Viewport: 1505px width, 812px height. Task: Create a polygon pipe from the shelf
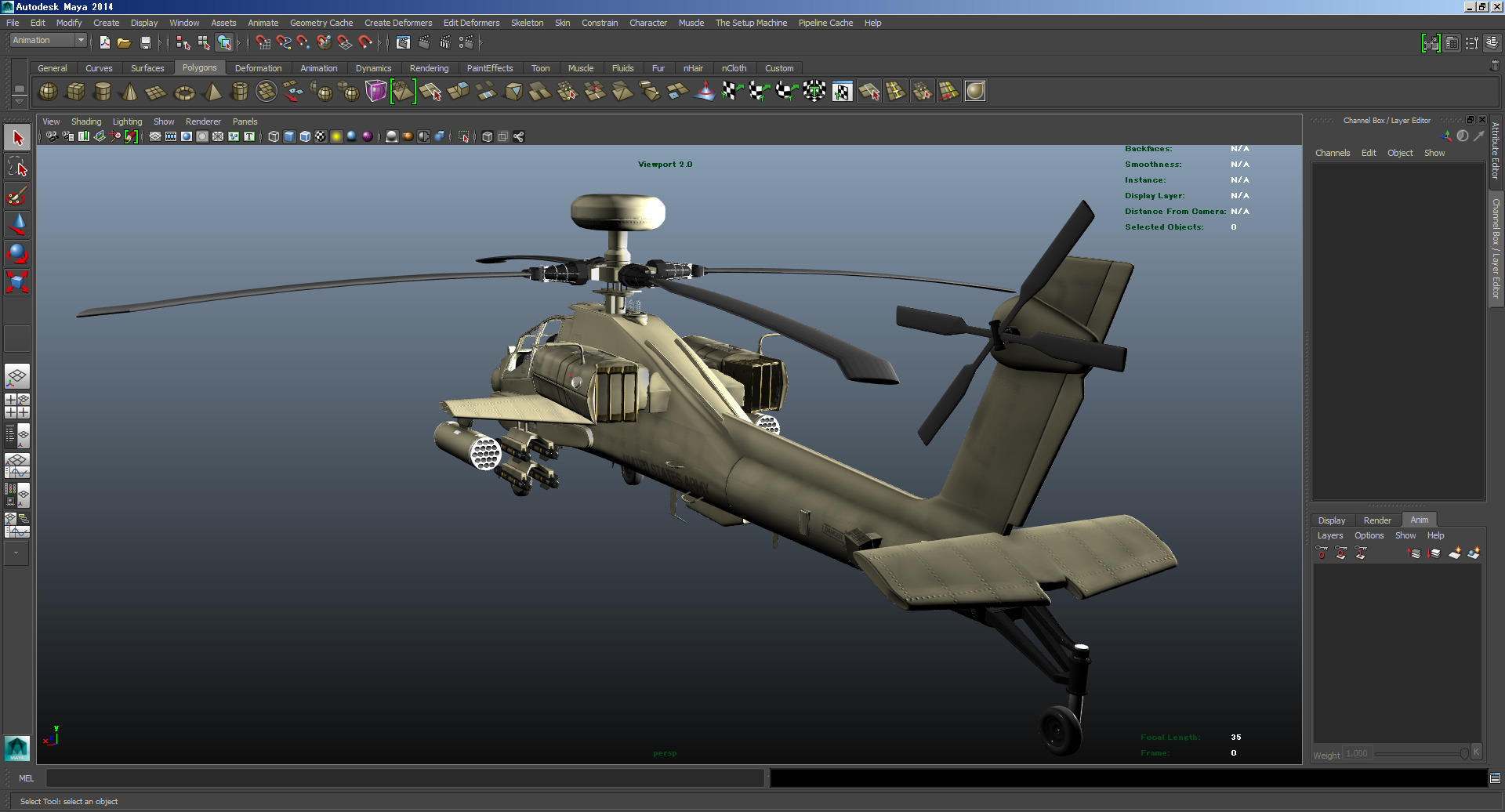[239, 92]
